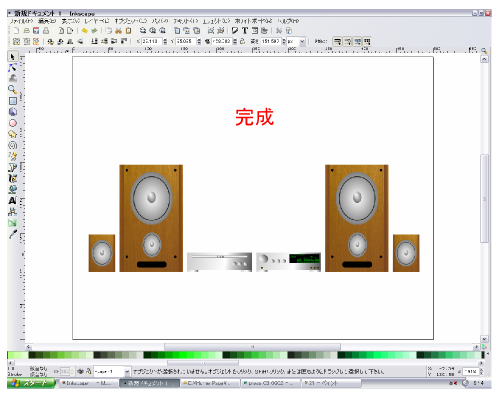Viewport: 500px width, 400px height.
Task: Pick the leftmost pale green palette swatch
Action: click(10, 355)
